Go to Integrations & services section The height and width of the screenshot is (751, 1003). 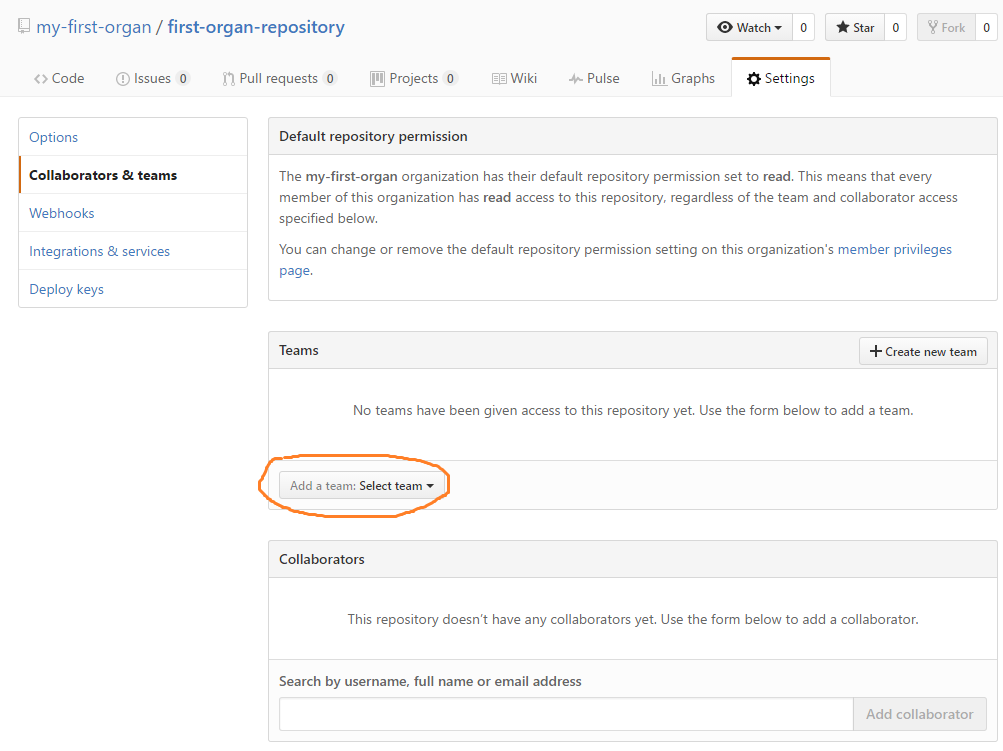99,251
